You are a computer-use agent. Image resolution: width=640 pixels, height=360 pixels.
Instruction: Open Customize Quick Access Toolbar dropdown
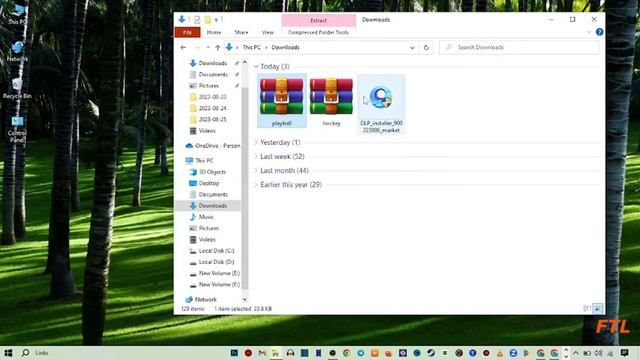click(216, 20)
